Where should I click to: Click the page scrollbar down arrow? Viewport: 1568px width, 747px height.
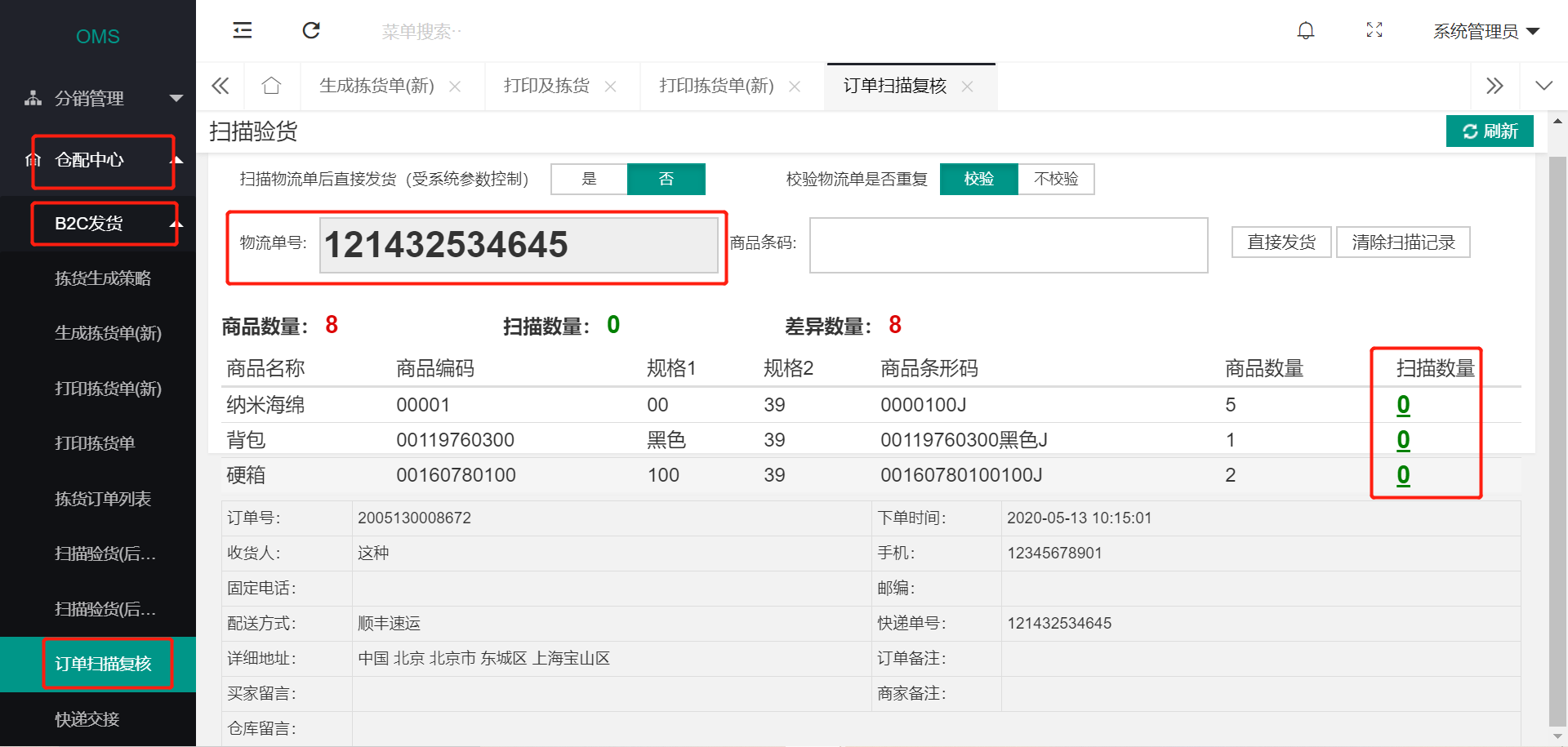(x=1557, y=736)
